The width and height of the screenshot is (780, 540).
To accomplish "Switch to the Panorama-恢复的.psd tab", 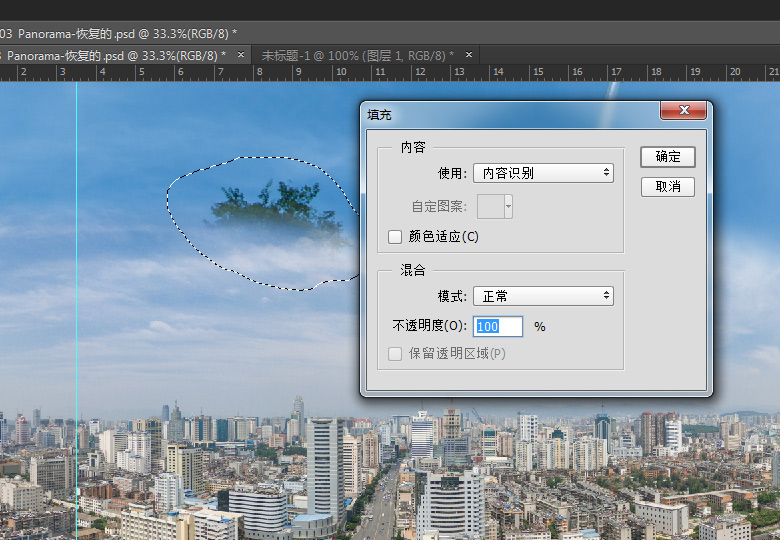I will coord(116,56).
